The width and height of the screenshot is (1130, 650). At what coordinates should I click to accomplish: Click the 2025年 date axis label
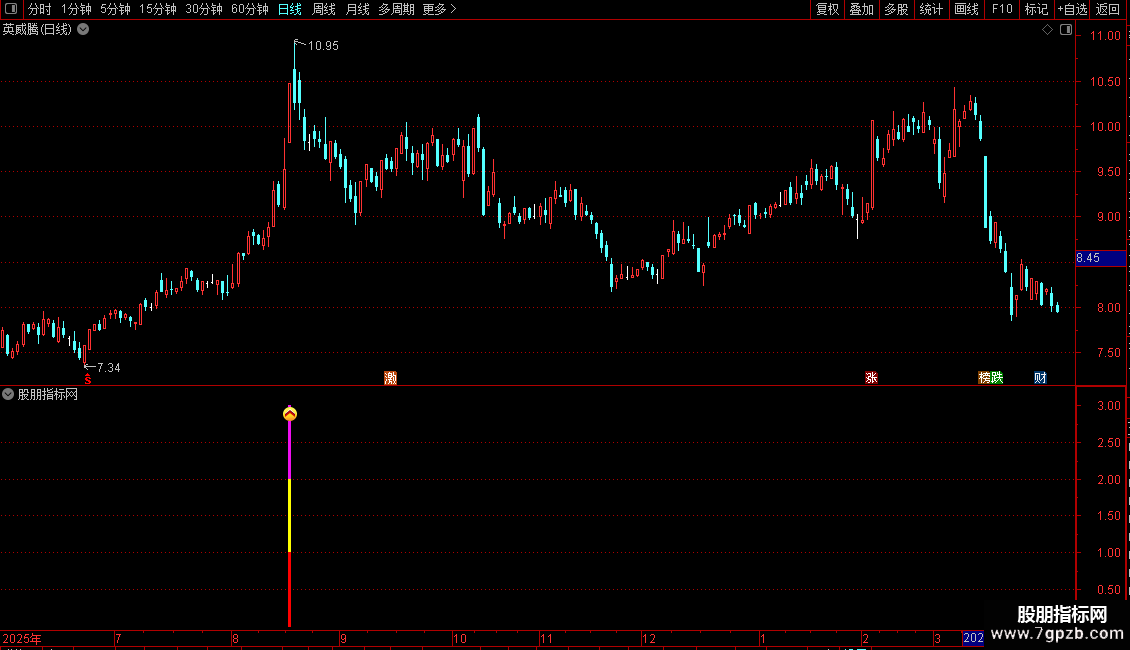point(22,638)
